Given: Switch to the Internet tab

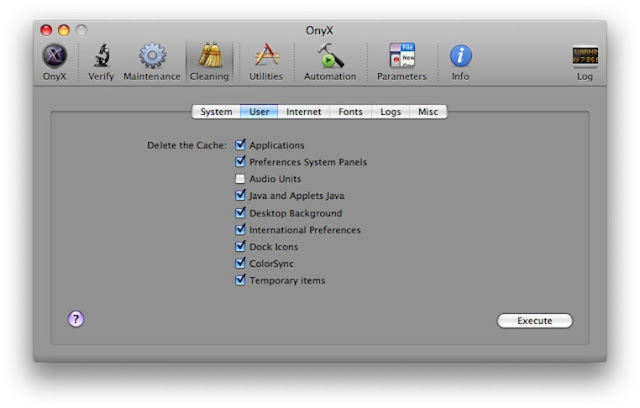Looking at the screenshot, I should [x=303, y=112].
